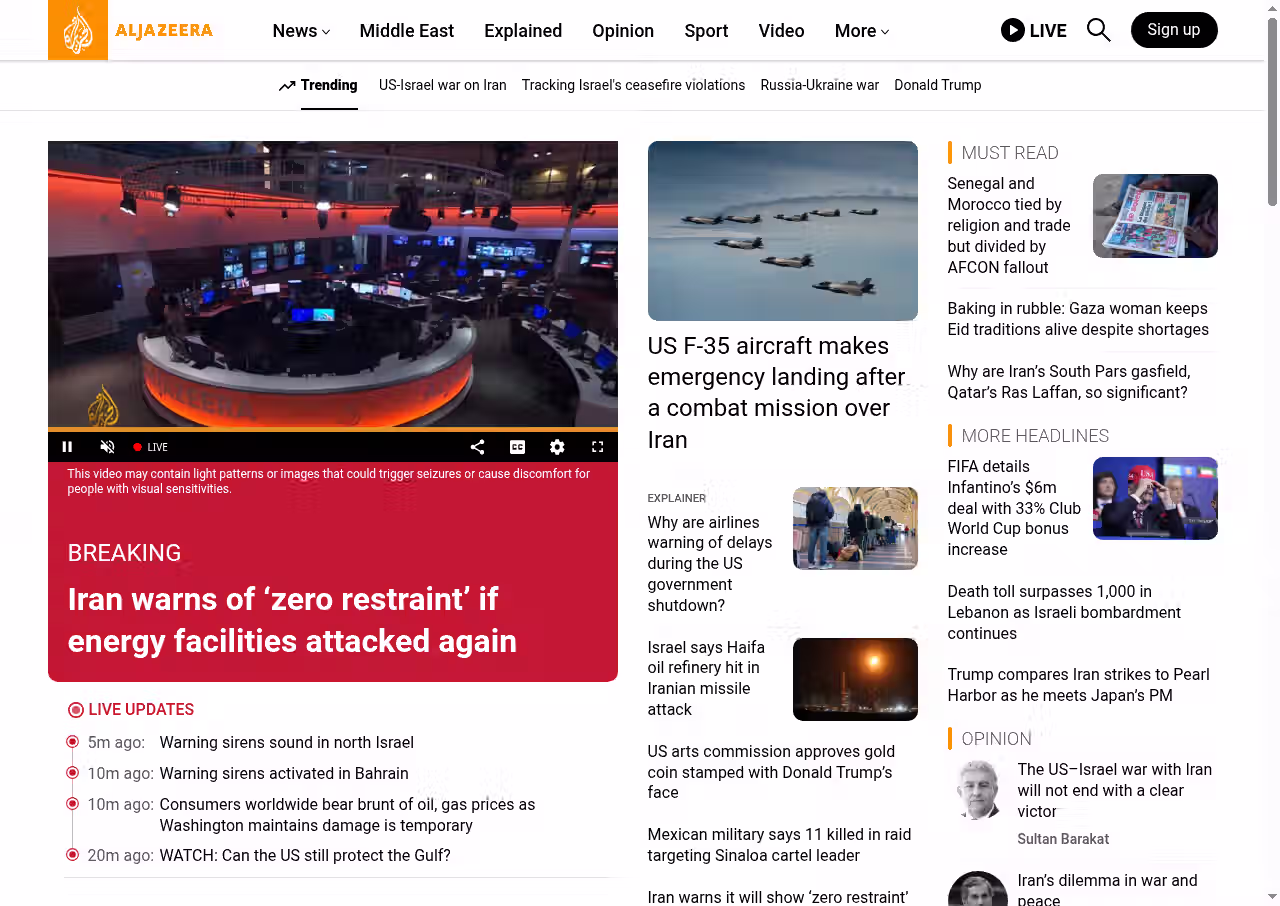
Task: Go to the Opinion section
Action: [622, 31]
